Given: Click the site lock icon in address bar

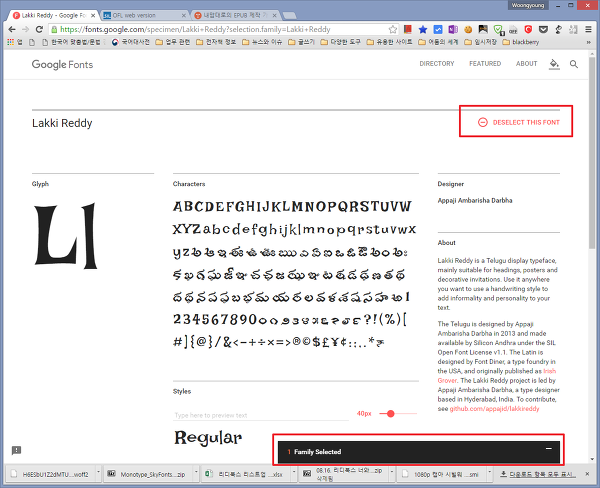Looking at the screenshot, I should 54,29.
